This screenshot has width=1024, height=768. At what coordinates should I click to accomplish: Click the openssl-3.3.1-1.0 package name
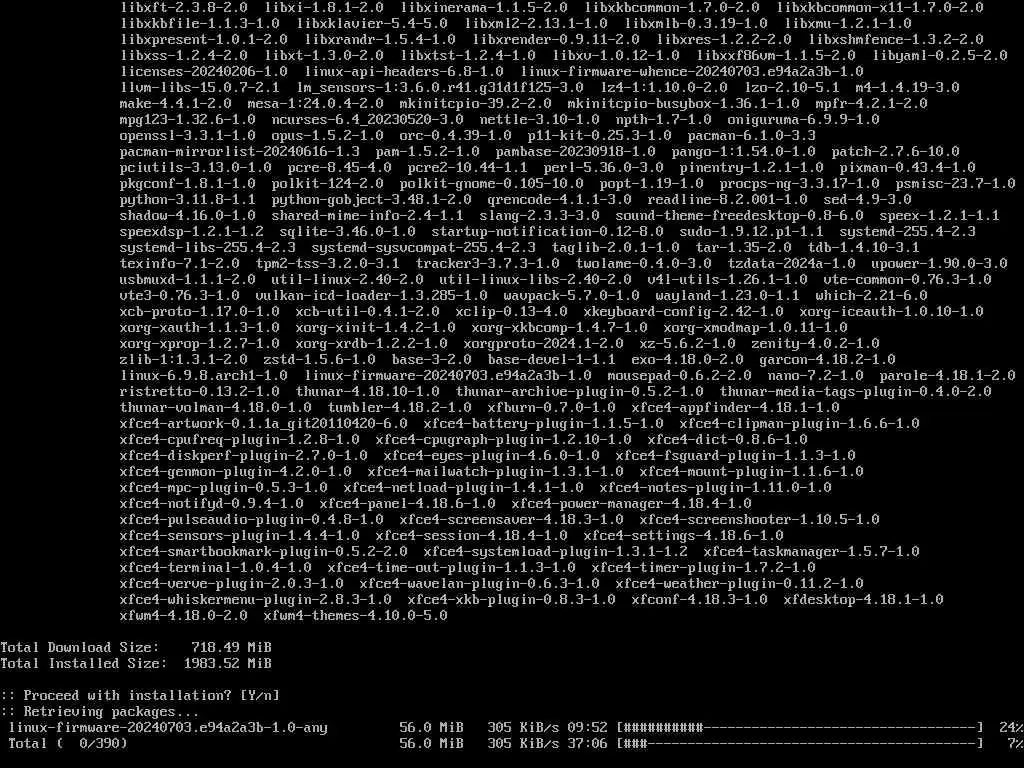pos(187,135)
